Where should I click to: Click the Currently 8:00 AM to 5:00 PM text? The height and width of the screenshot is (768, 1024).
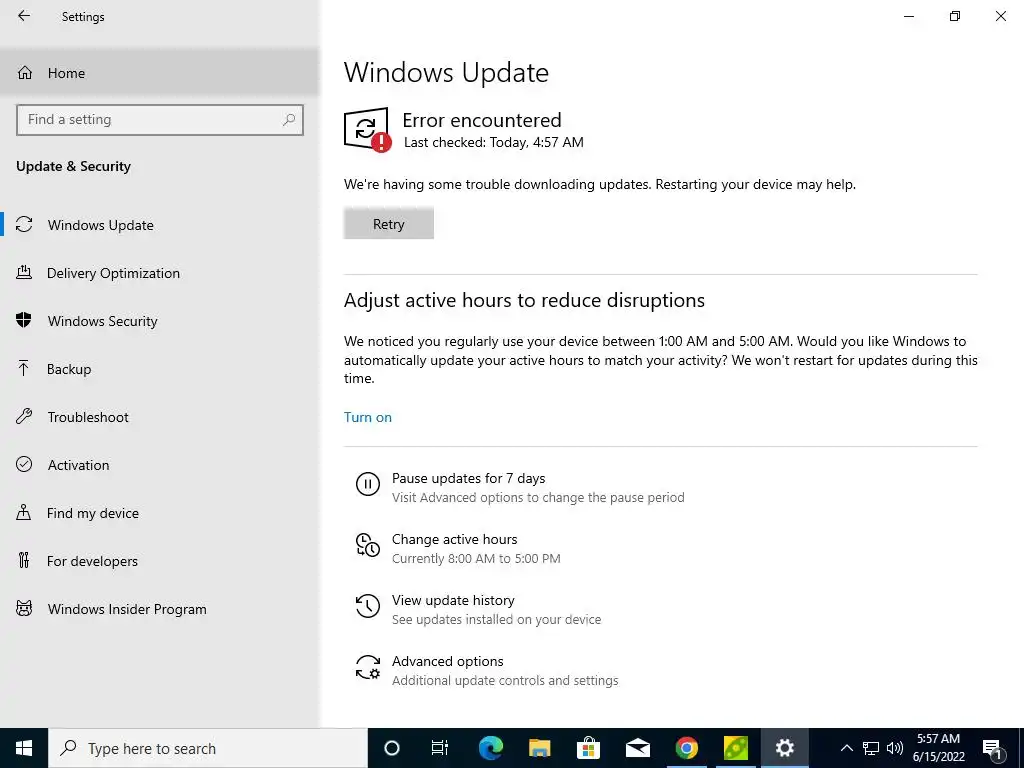[x=476, y=558]
